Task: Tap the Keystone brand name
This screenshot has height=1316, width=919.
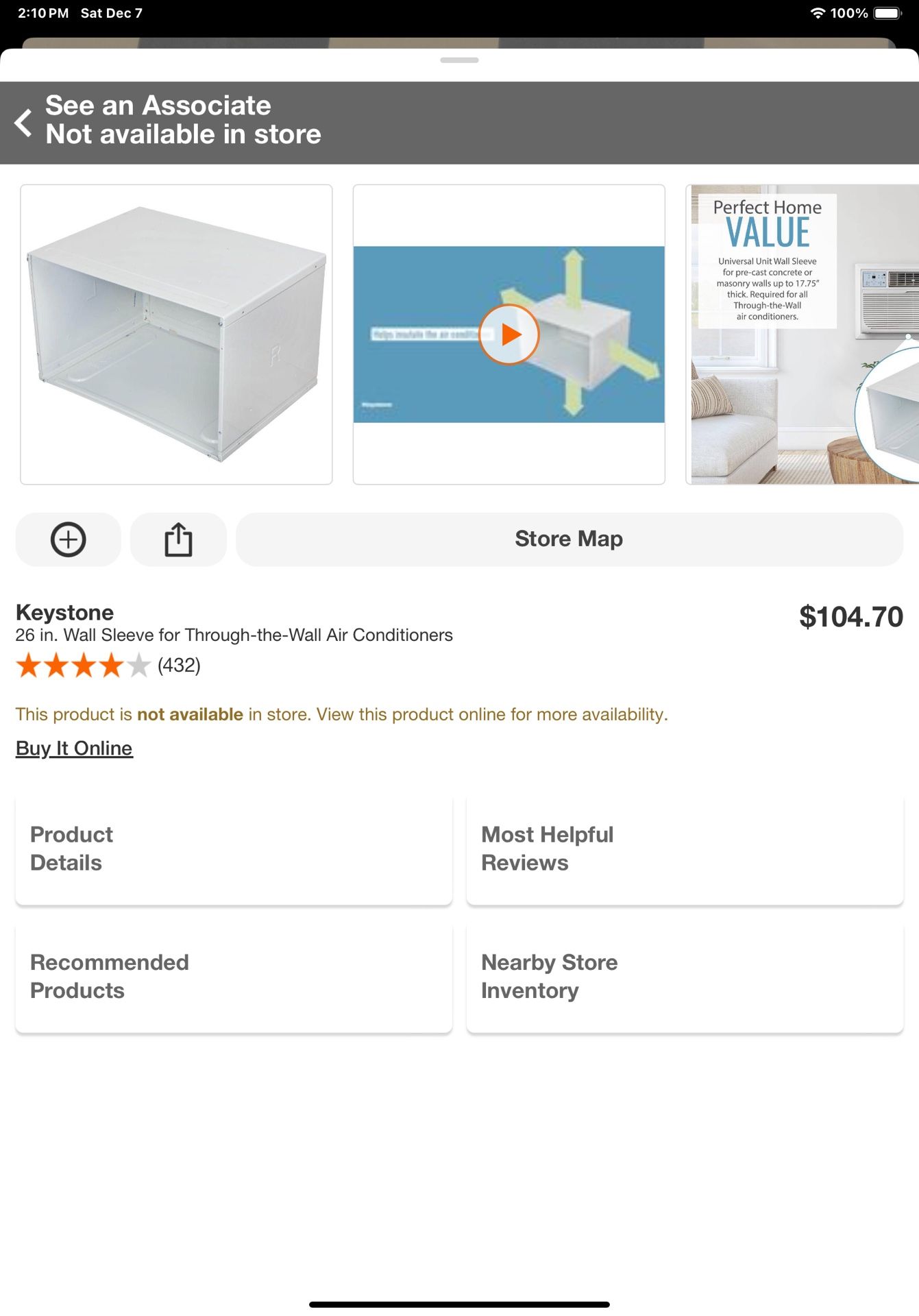Action: coord(64,612)
